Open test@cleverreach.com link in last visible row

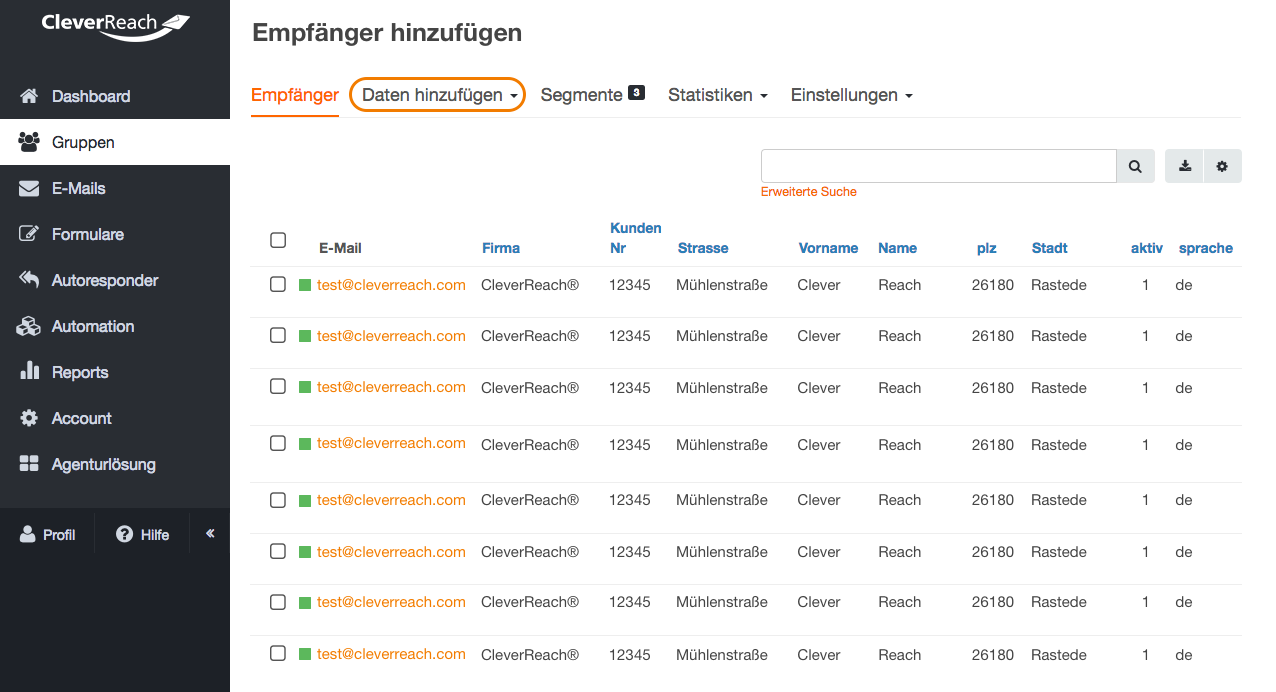pos(391,654)
